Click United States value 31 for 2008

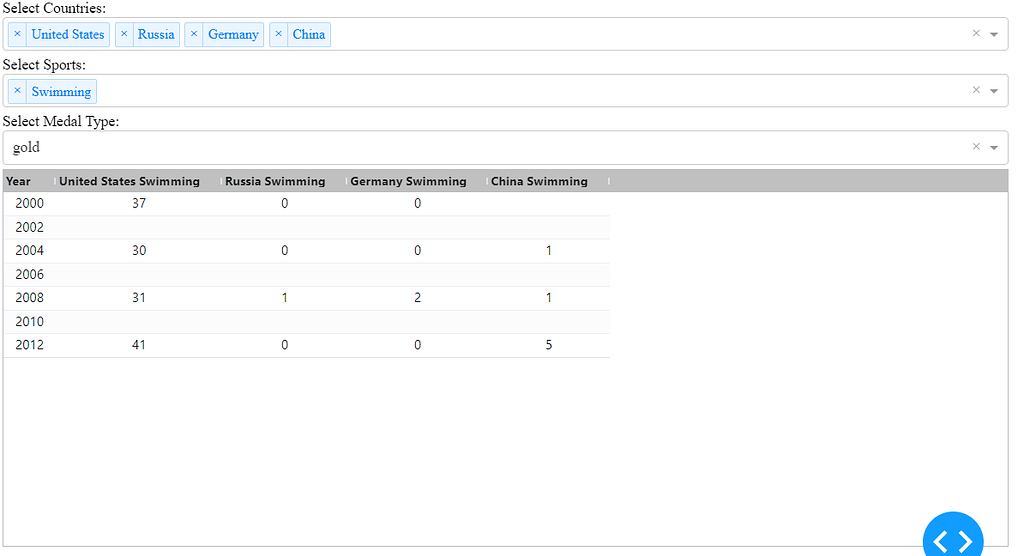[x=138, y=298]
